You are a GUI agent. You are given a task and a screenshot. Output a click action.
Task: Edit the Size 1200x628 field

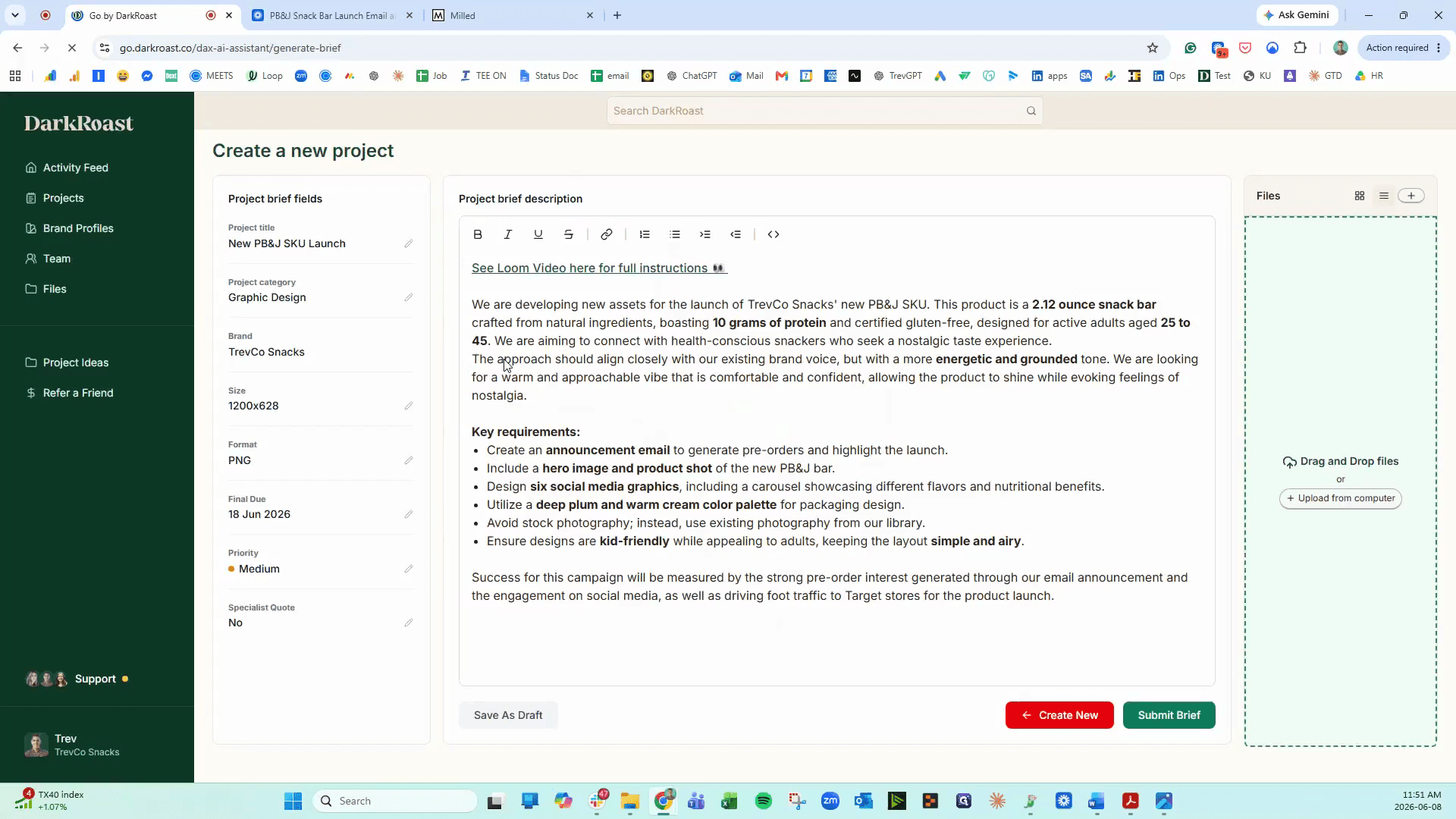(x=409, y=406)
